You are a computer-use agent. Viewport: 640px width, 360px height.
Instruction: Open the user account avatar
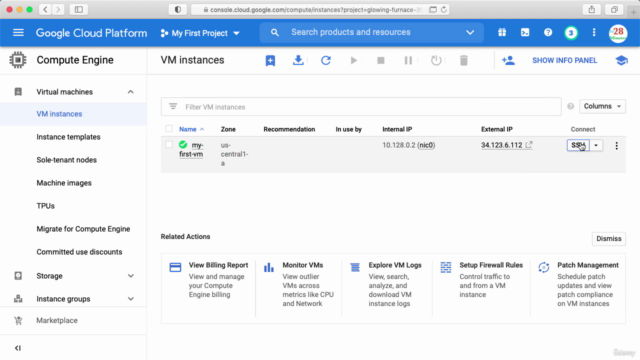(x=618, y=33)
